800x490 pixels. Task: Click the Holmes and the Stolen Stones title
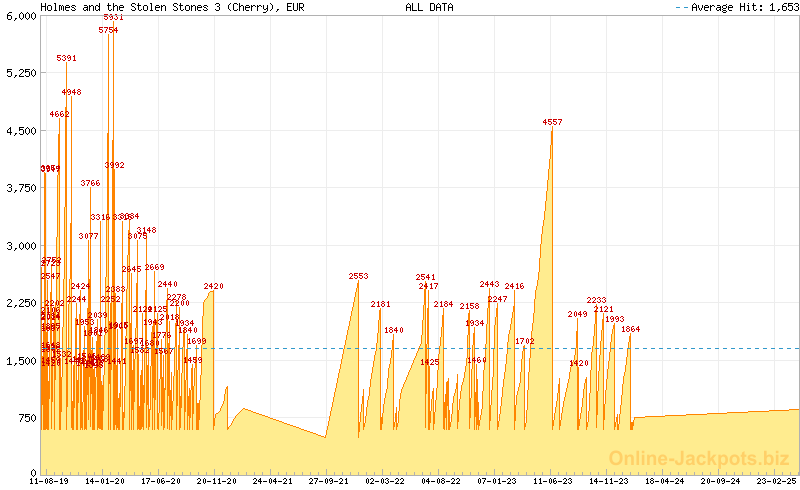pos(172,7)
